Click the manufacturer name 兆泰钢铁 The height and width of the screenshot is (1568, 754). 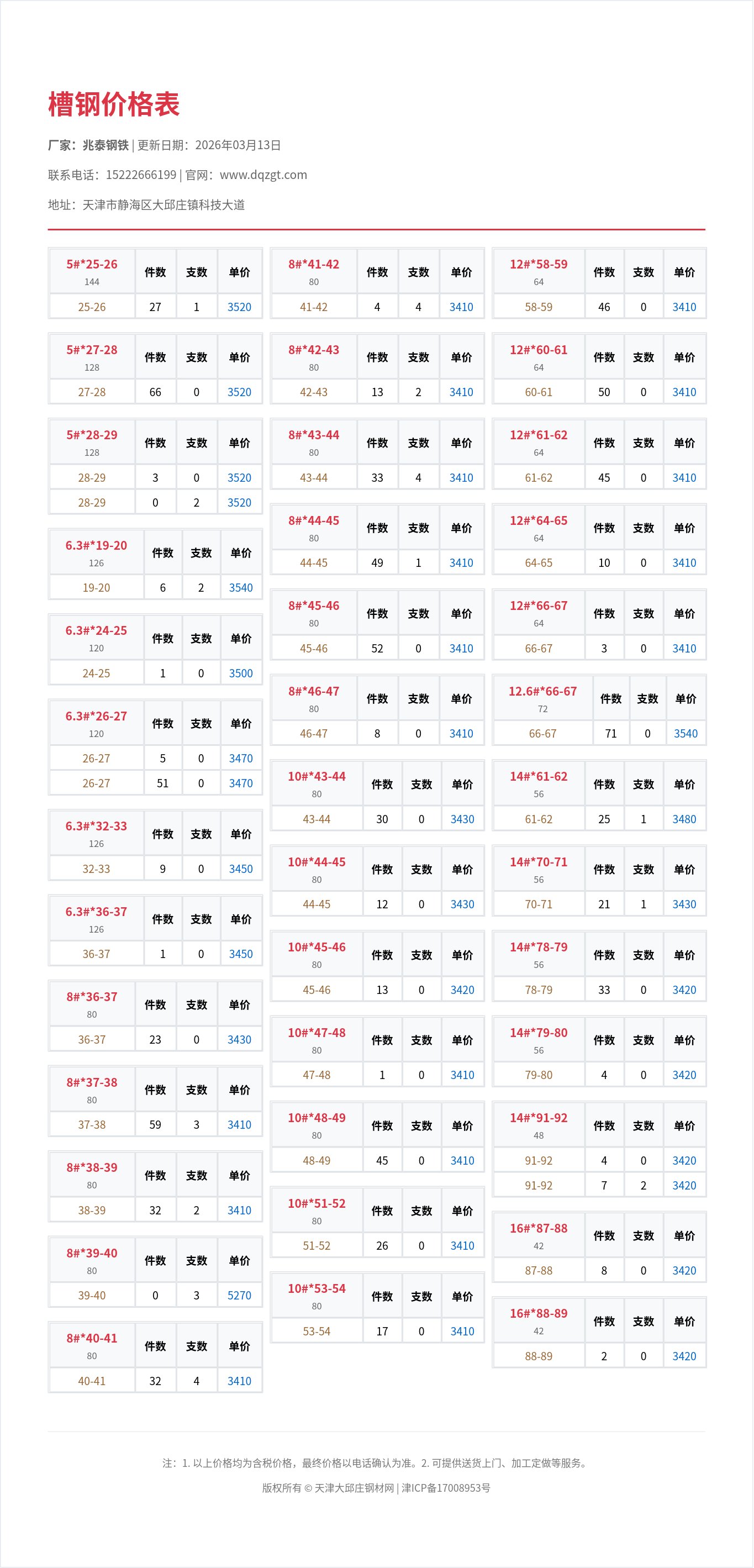(106, 145)
